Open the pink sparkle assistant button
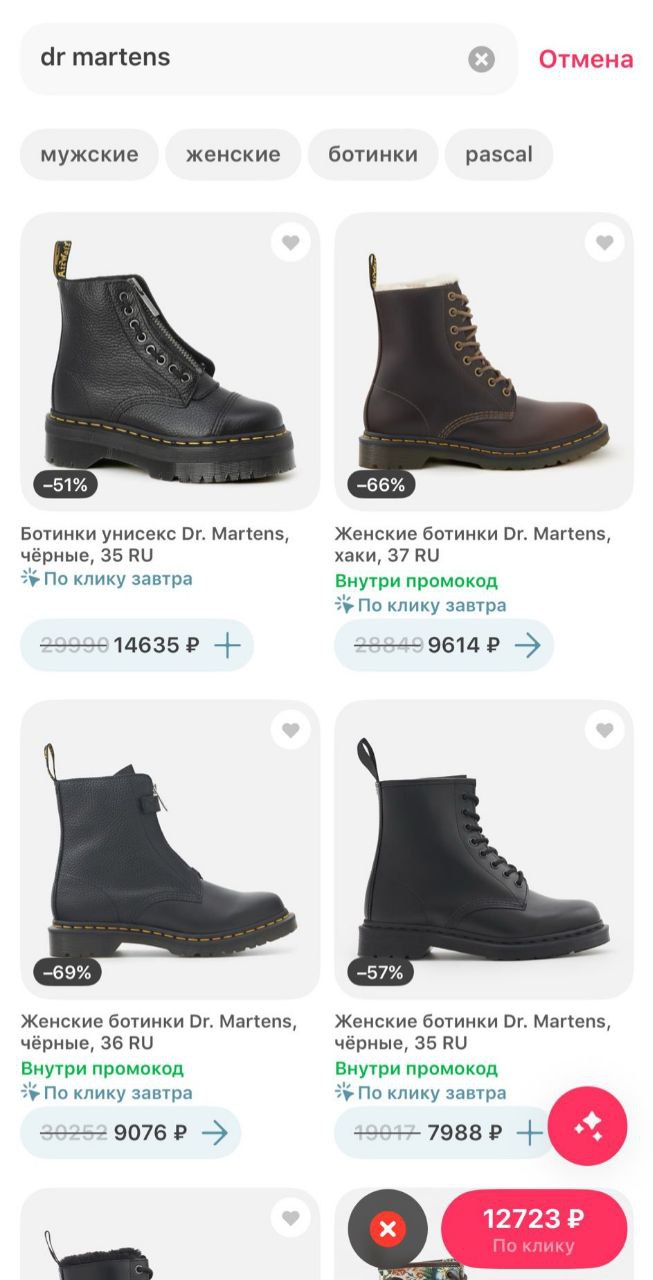653x1280 pixels. click(588, 1126)
